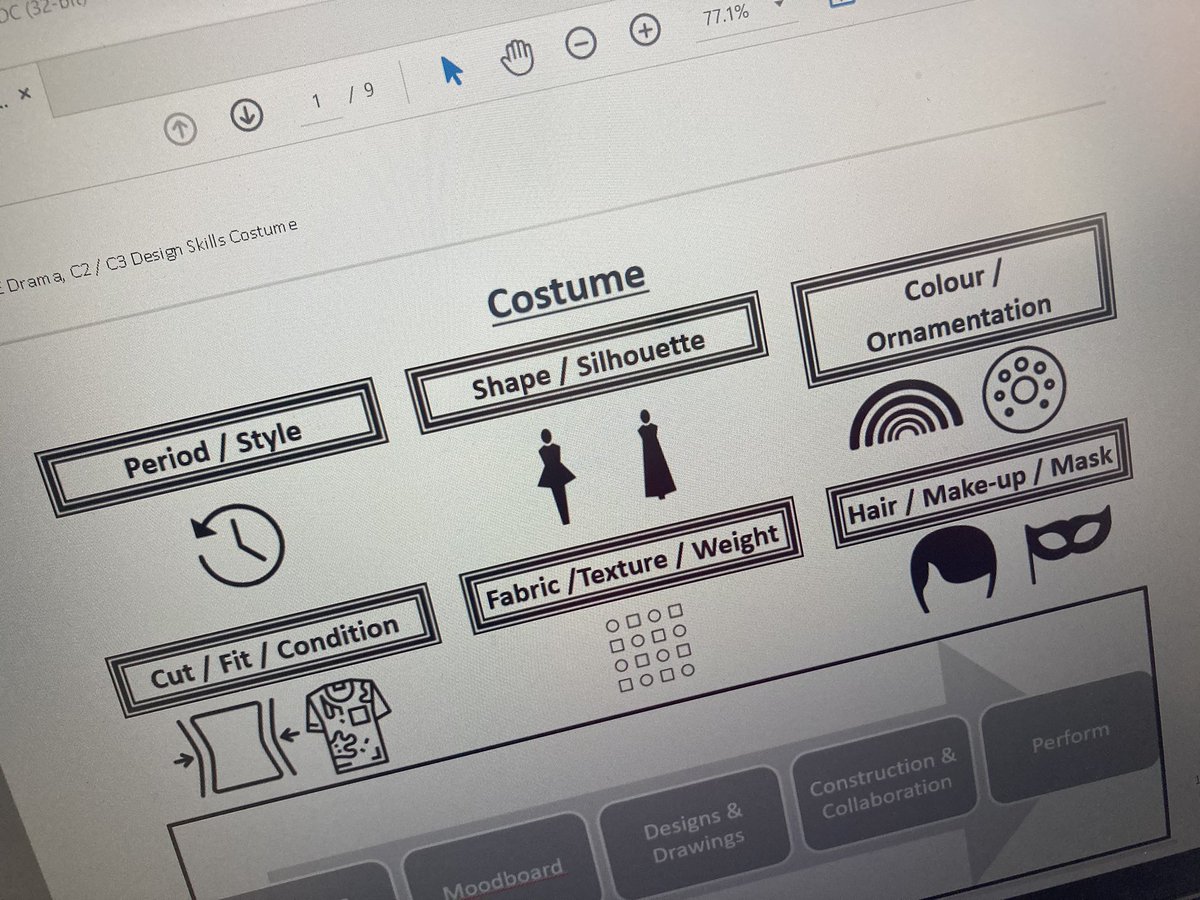Image resolution: width=1200 pixels, height=900 pixels.
Task: Go to next page with down arrow
Action: tap(245, 117)
